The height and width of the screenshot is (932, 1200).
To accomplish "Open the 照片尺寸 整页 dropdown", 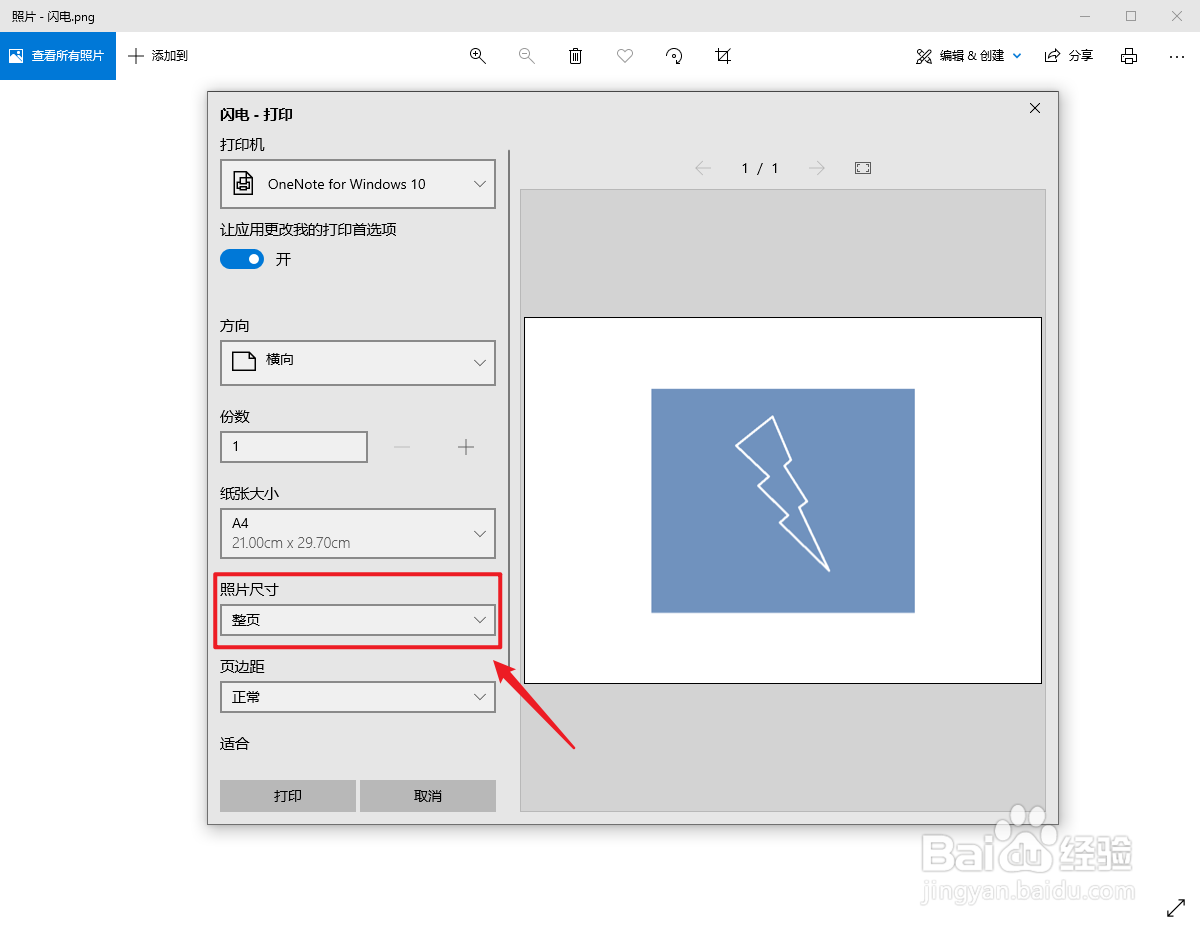I will click(358, 620).
